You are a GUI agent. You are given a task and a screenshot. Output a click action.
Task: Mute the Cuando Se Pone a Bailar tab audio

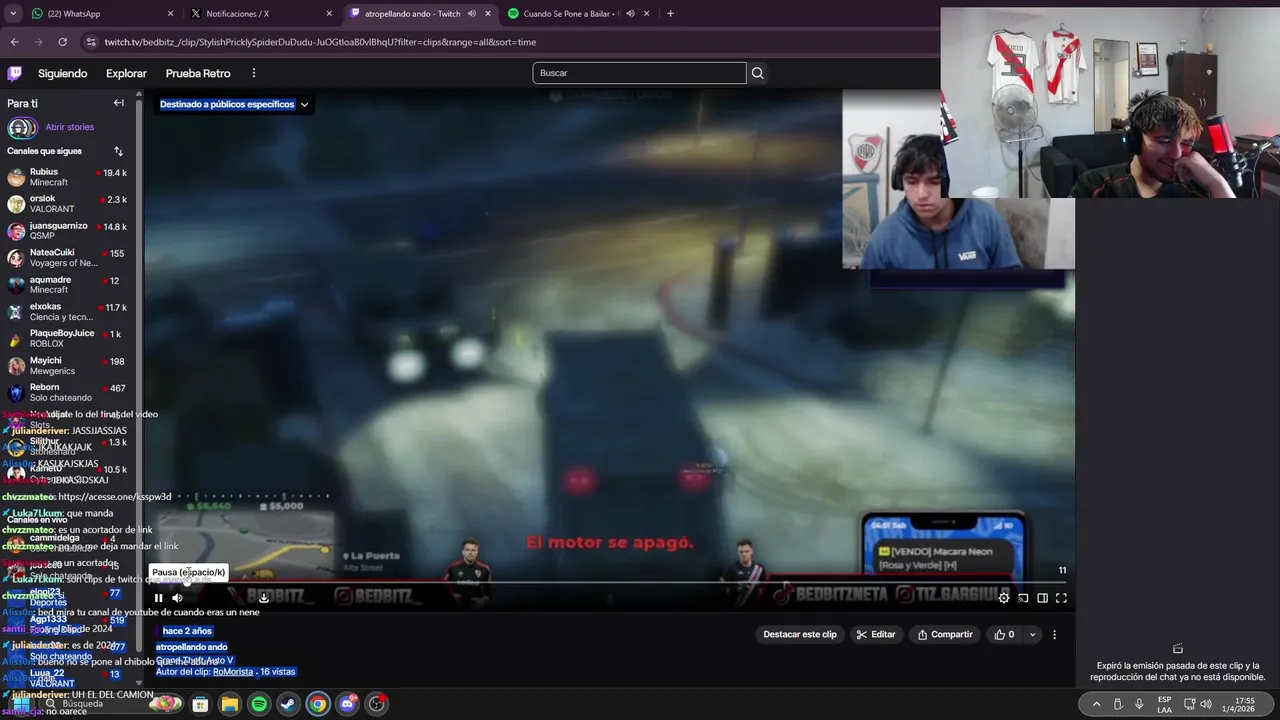tap(630, 14)
